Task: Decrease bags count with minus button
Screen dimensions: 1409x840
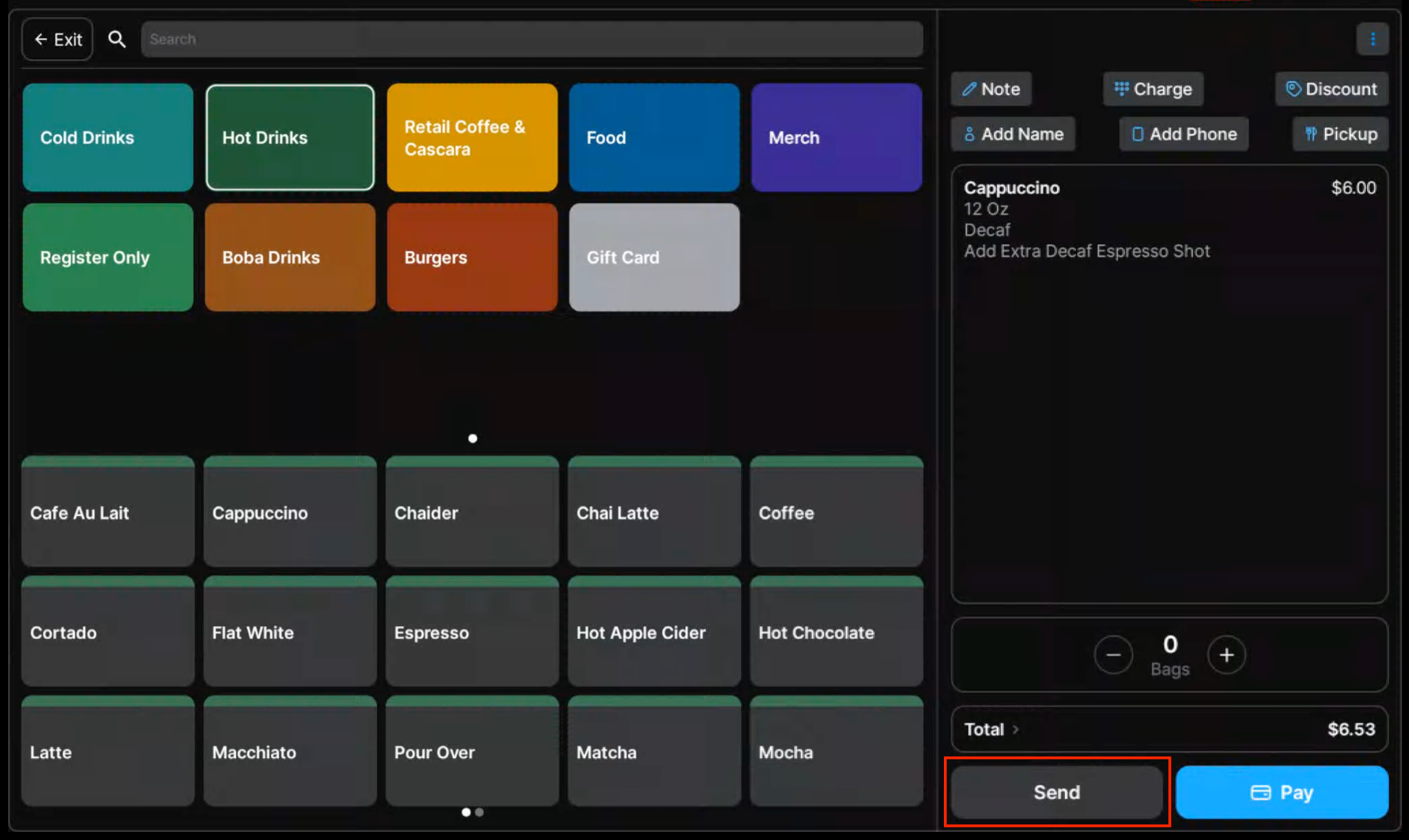Action: [x=1113, y=655]
